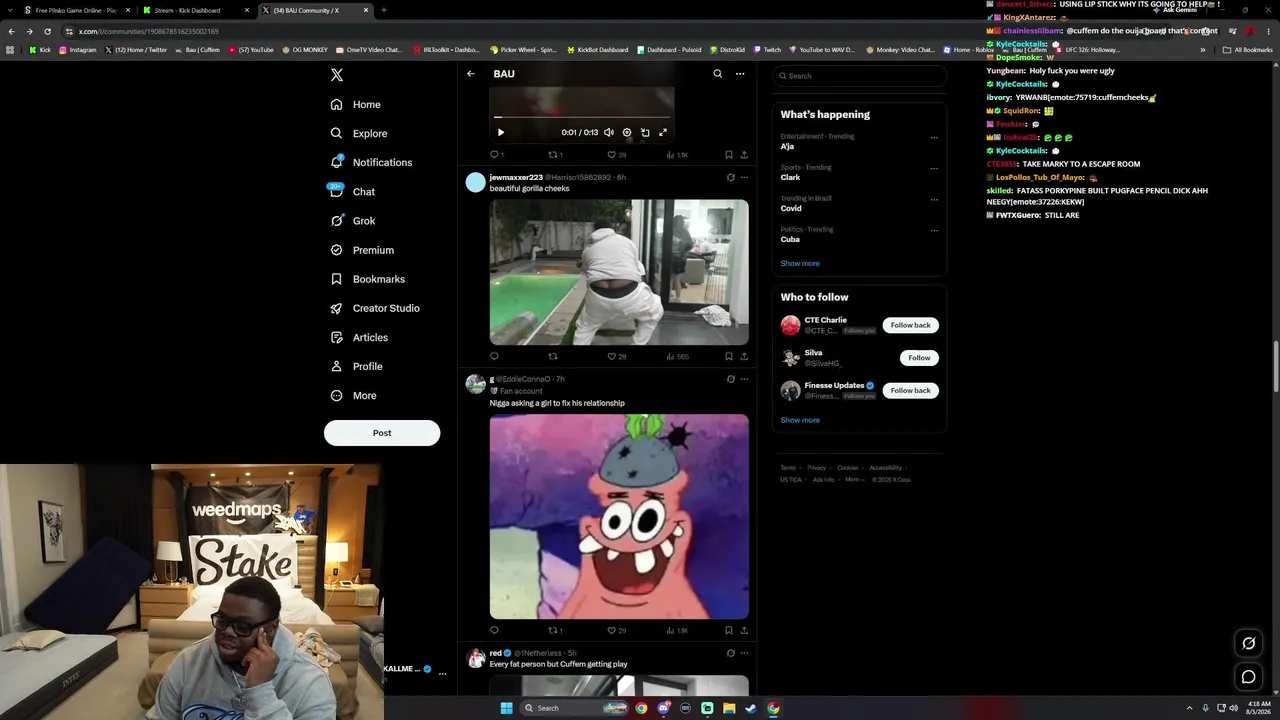Bookmark the 'beautiful gorilla cheeks' post
This screenshot has height=720, width=1280.
728,356
